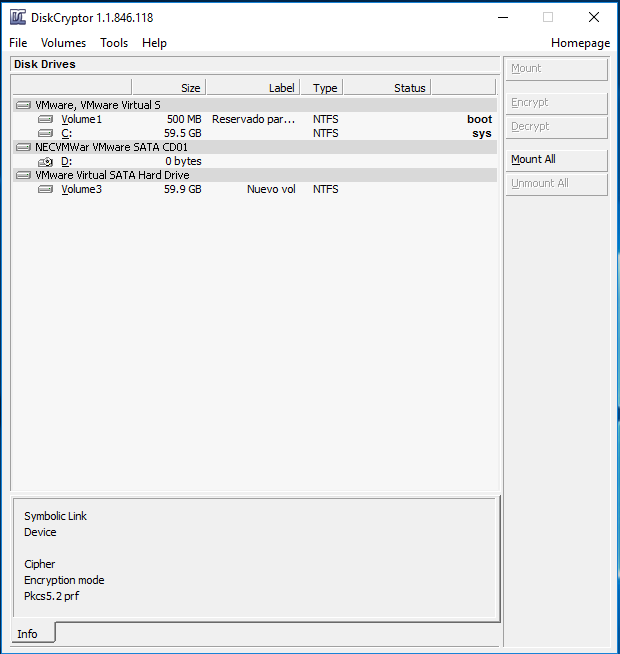Select the C: volume row
This screenshot has height=654, width=620.
[x=255, y=133]
